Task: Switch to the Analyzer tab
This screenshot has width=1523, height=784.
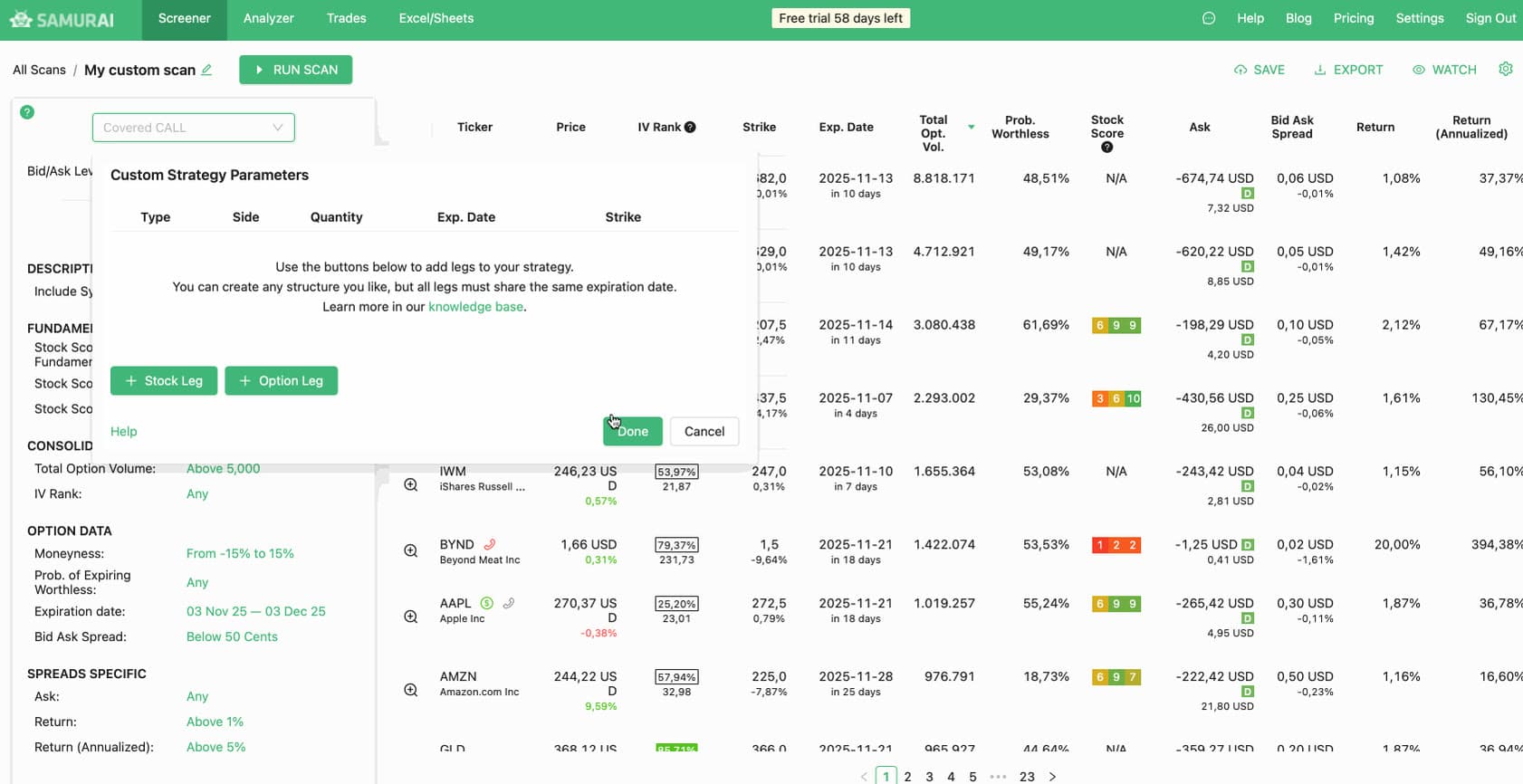Action: pos(268,18)
